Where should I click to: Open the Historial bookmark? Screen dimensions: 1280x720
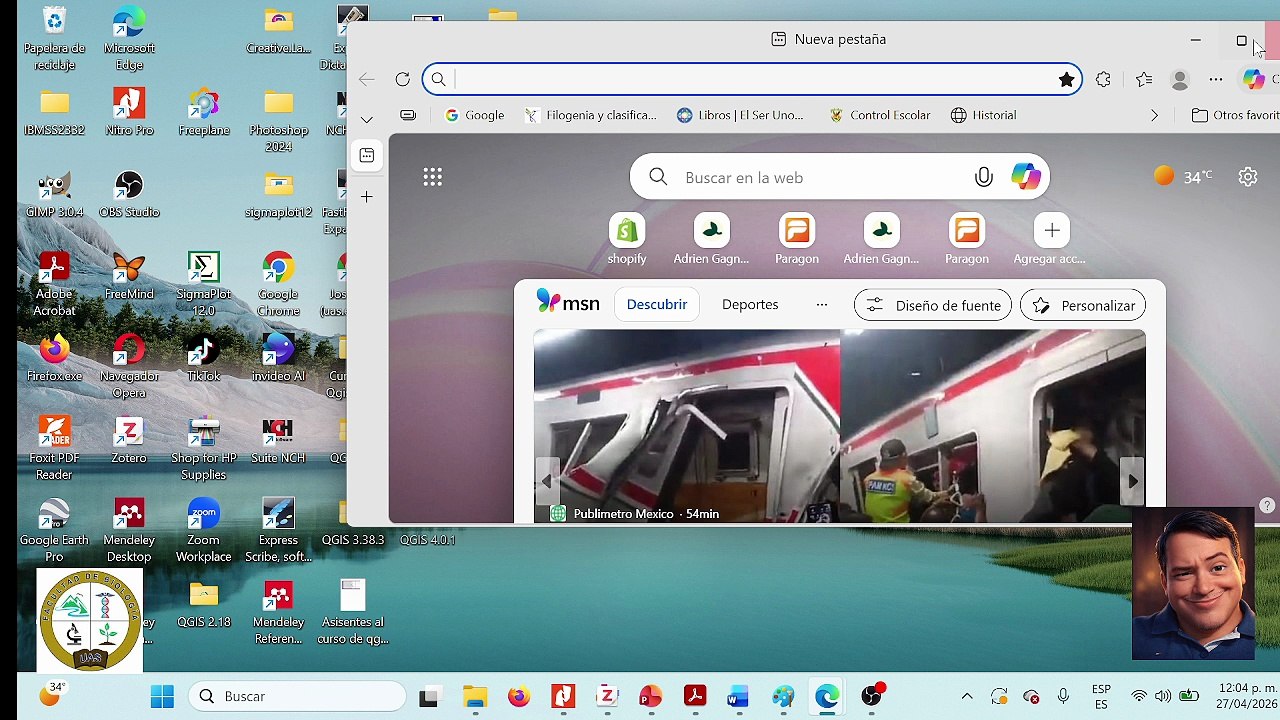(x=984, y=115)
